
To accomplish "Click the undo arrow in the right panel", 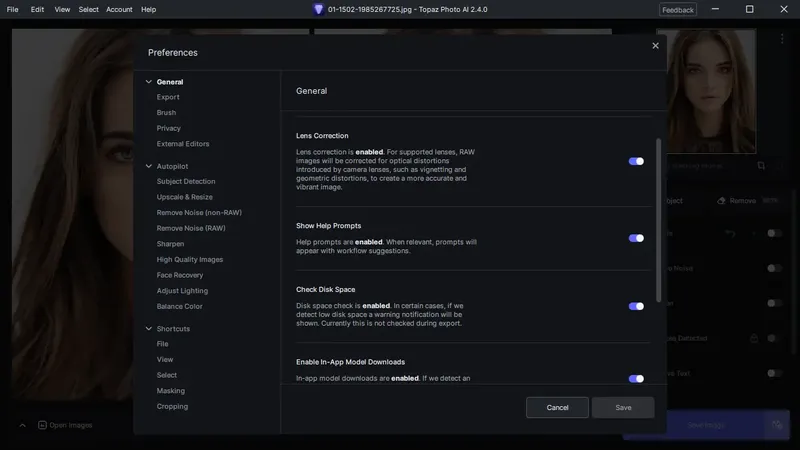I will coord(731,233).
